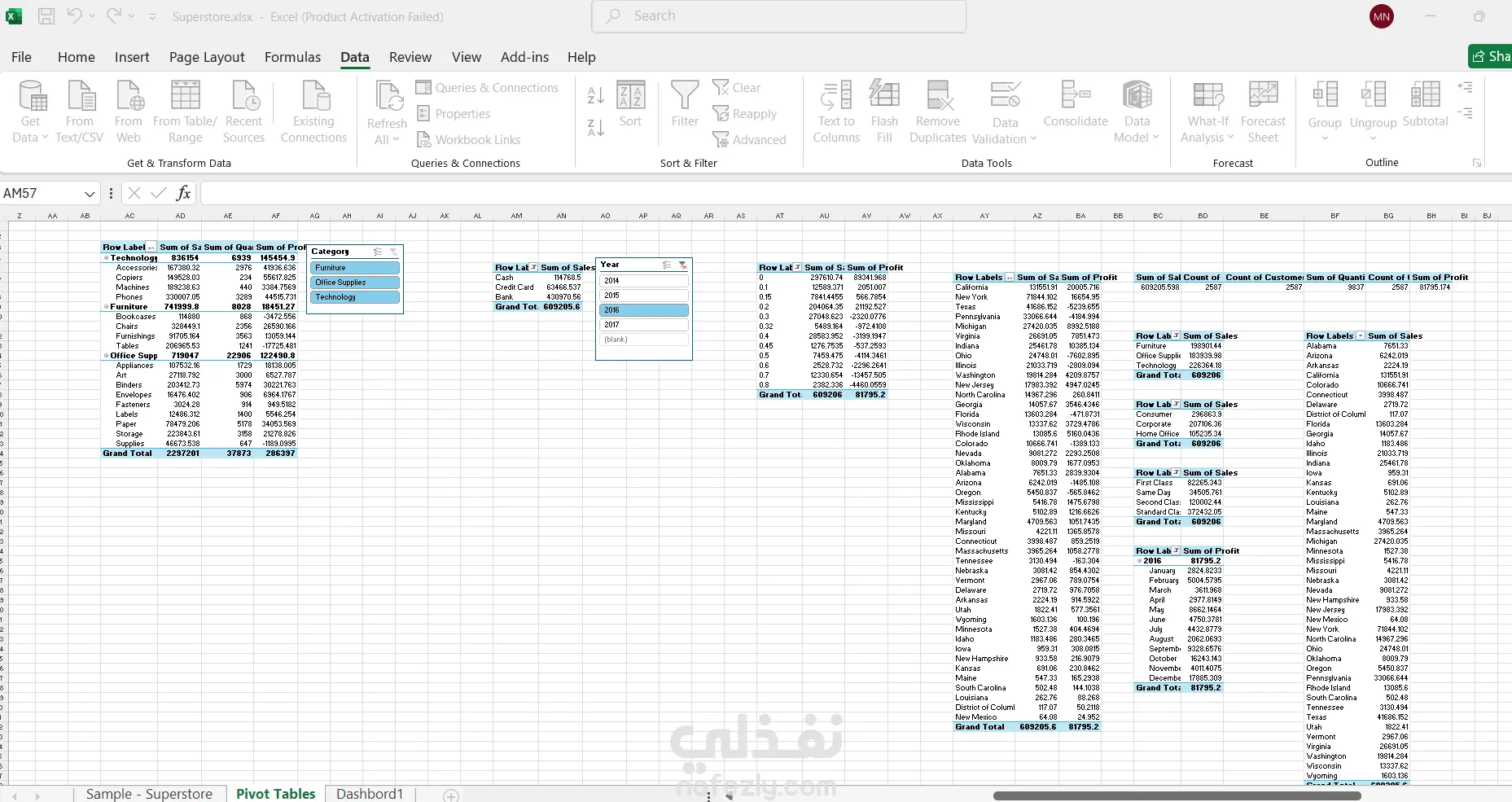Click into the Search box
Viewport: 1512px width, 802px height.
tap(779, 16)
